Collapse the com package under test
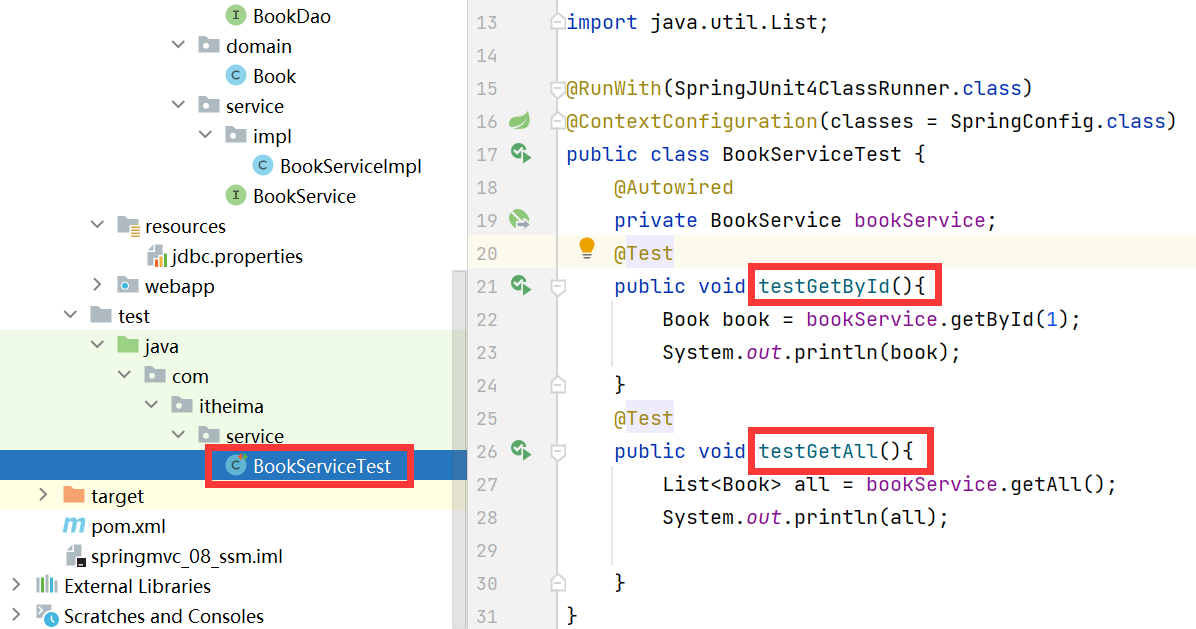 124,375
